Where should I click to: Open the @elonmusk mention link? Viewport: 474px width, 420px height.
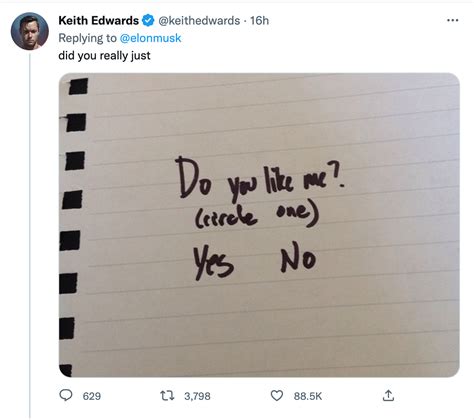click(150, 38)
